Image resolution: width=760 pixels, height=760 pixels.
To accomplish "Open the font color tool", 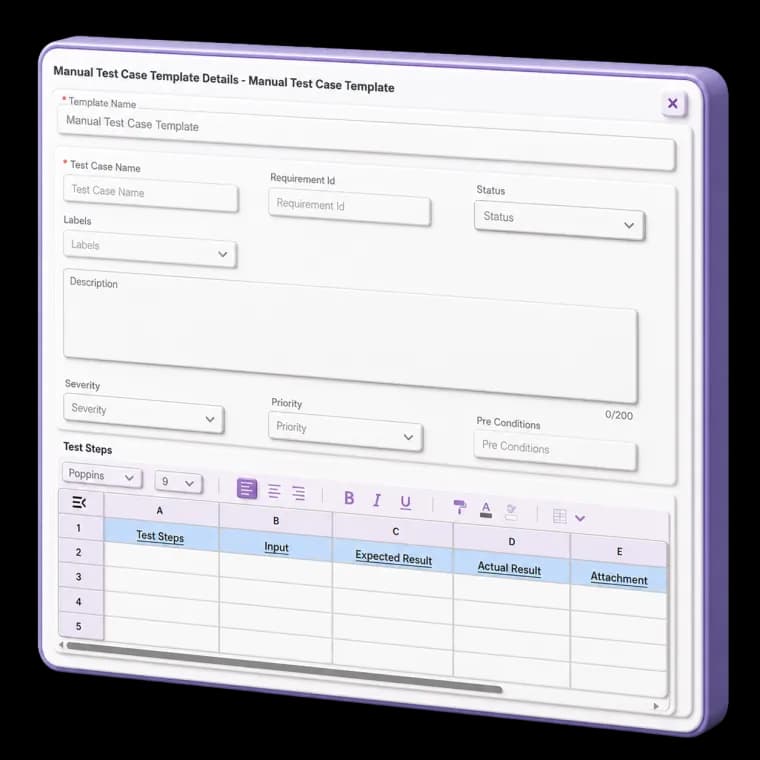I will (x=486, y=510).
